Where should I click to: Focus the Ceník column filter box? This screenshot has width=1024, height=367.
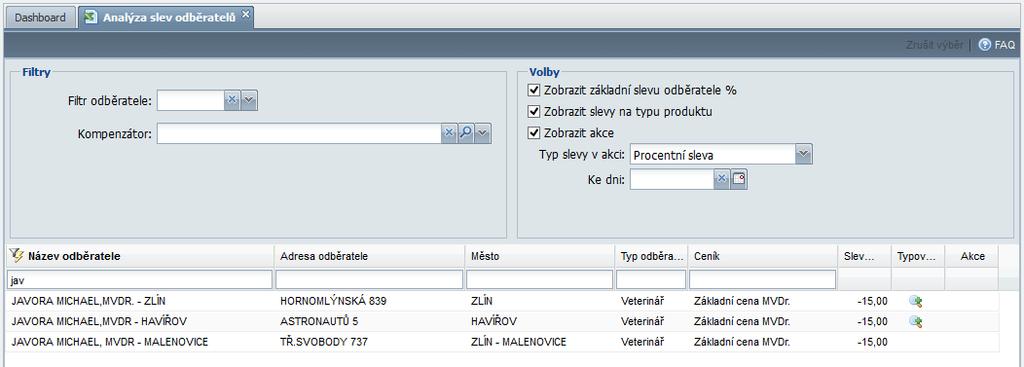pyautogui.click(x=763, y=279)
